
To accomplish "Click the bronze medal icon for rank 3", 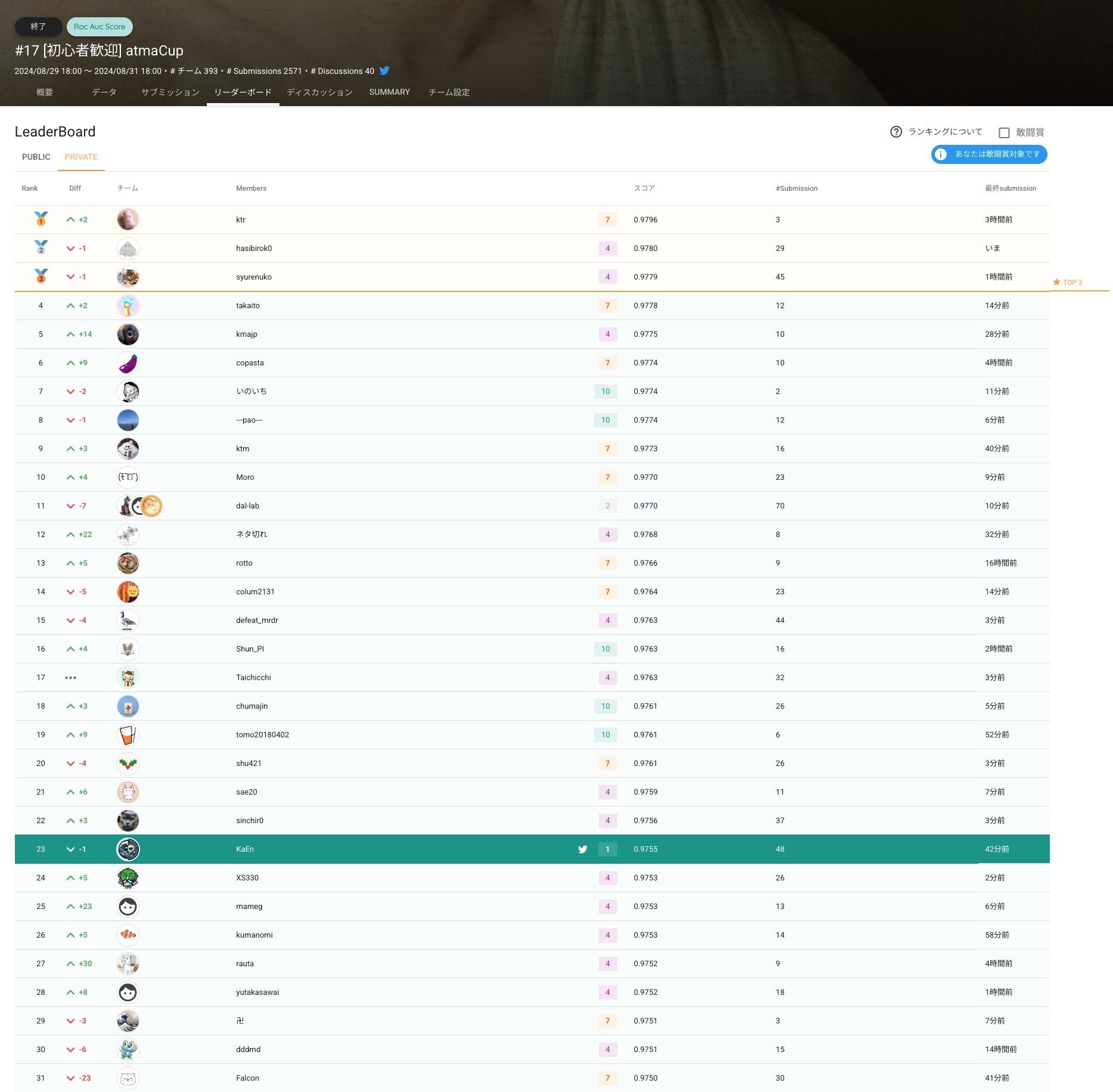I will pos(41,276).
